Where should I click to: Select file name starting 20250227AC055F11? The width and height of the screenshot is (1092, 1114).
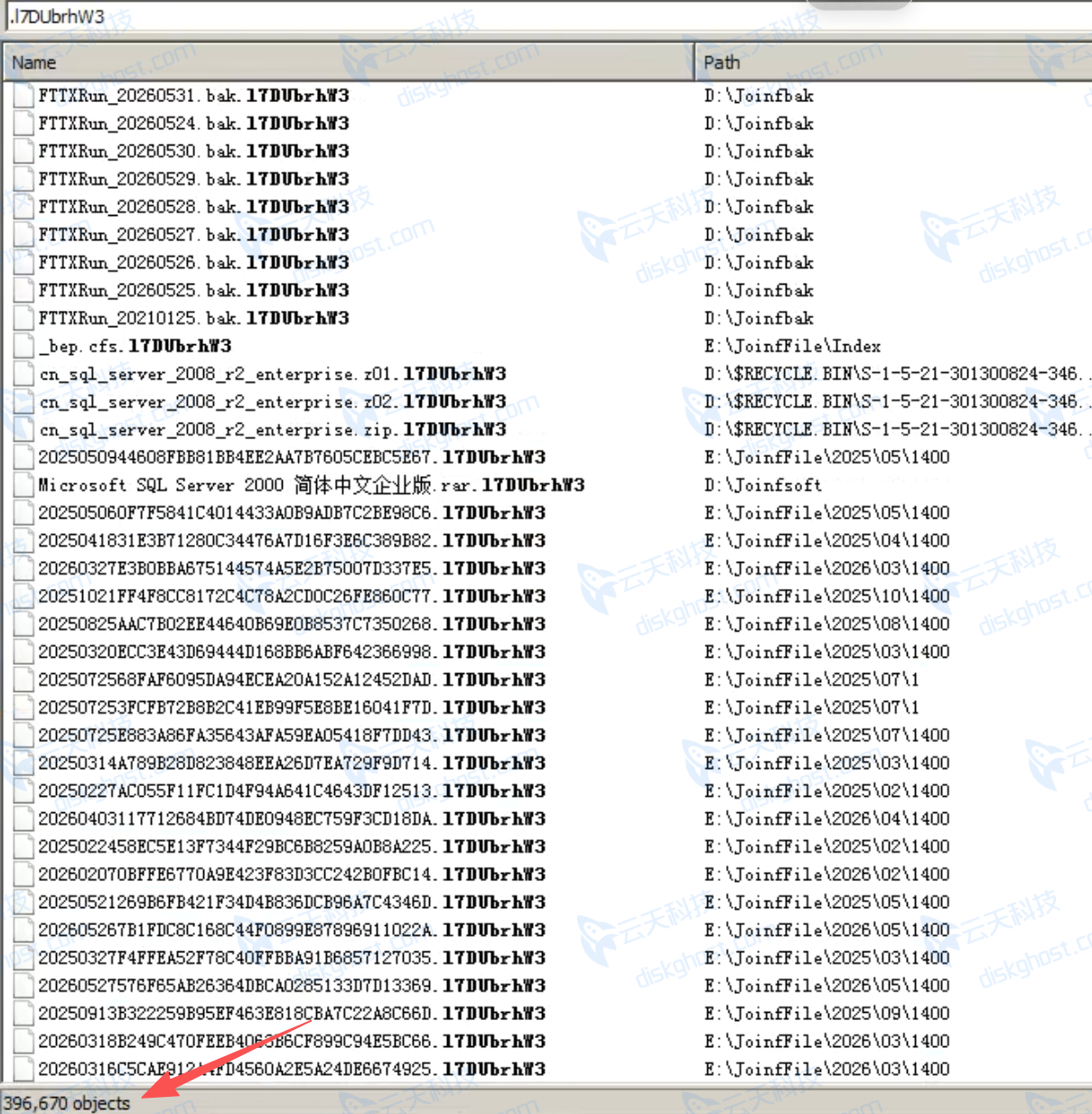coord(292,791)
